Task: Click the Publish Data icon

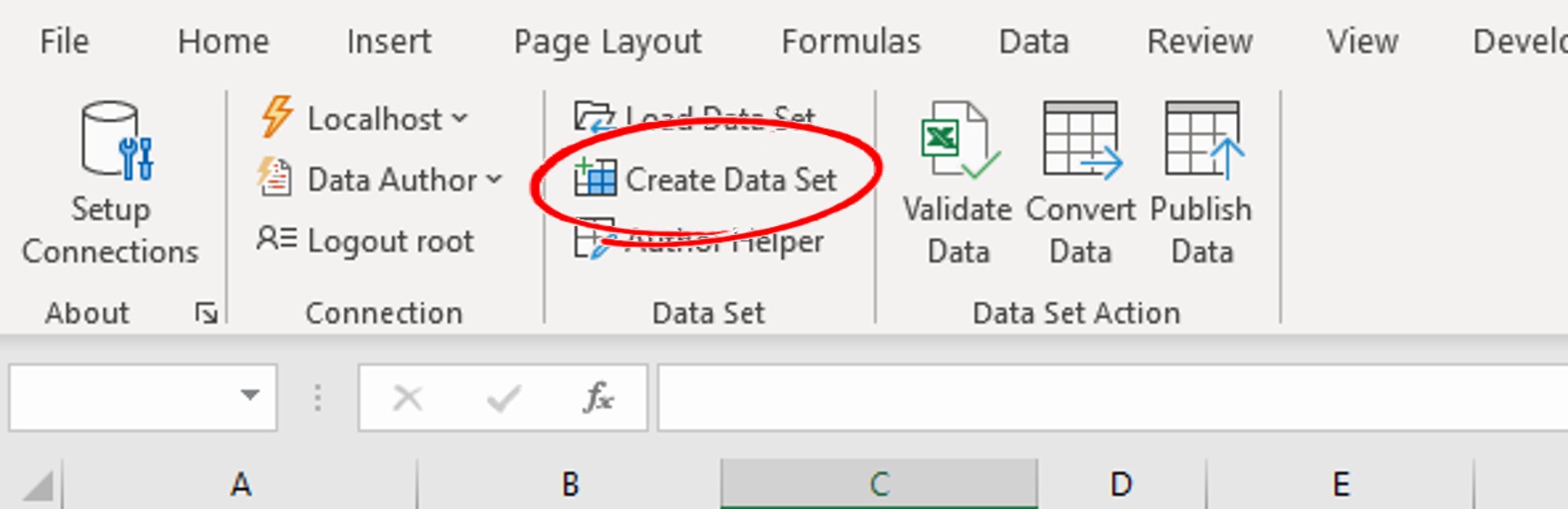Action: coord(1202,140)
